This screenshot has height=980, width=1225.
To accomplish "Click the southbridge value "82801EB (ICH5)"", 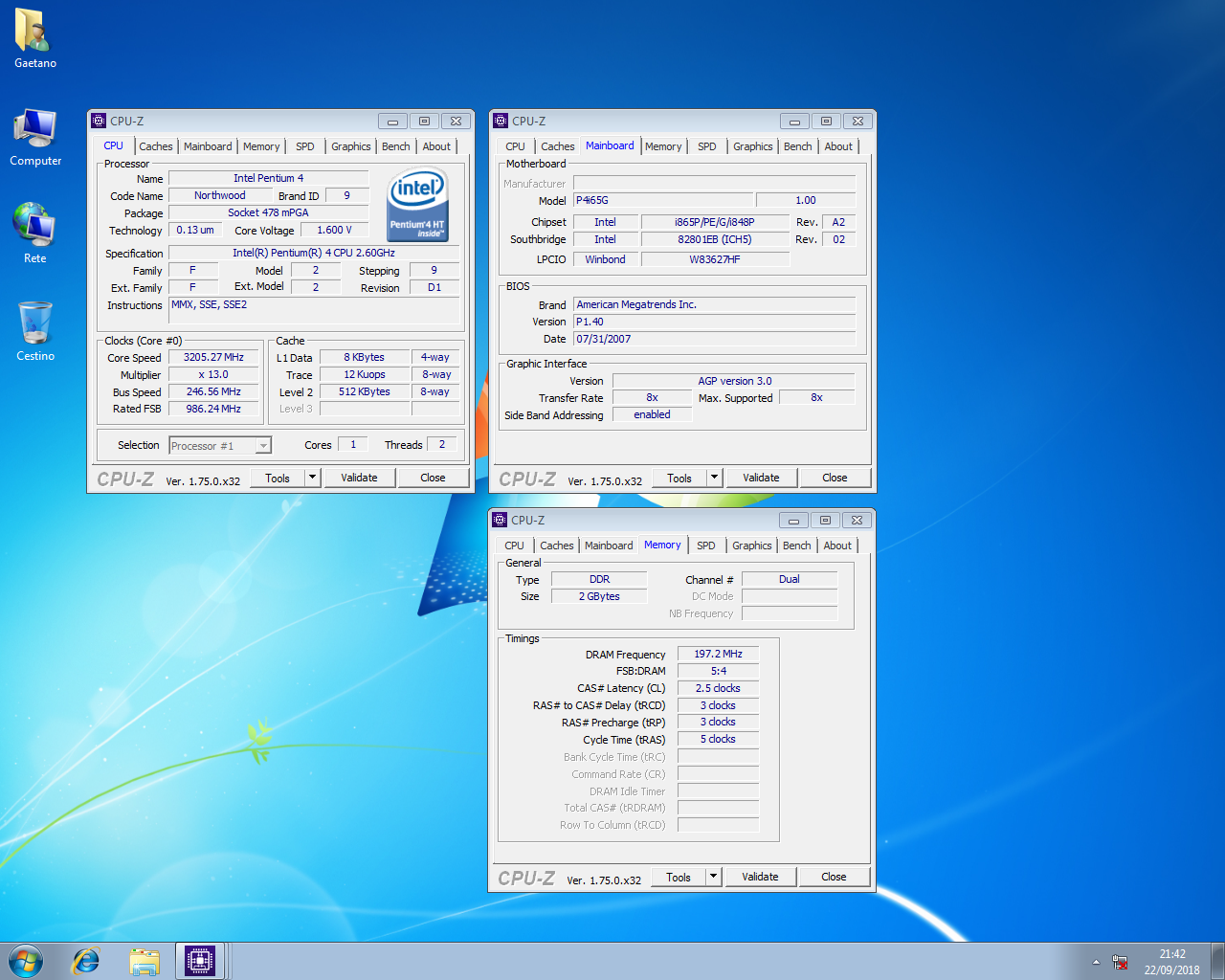I will click(715, 239).
